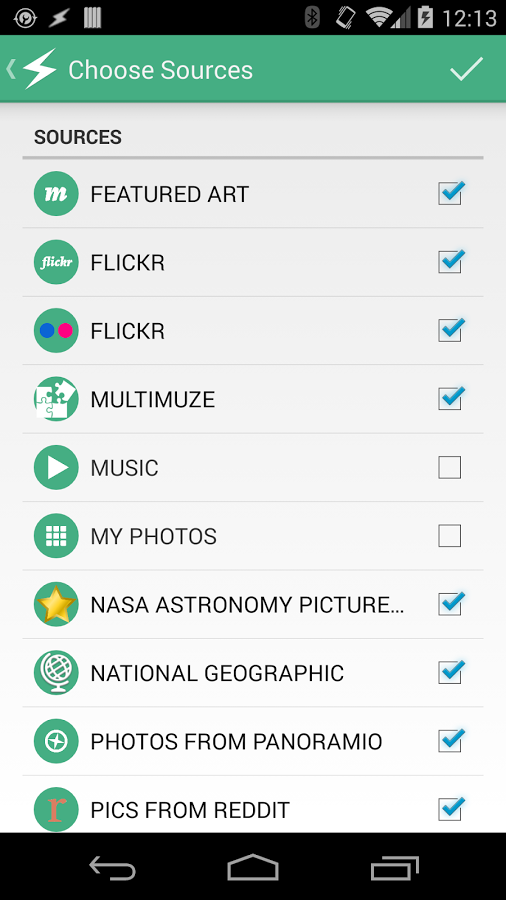Tap the Reddit 'r' source icon
The height and width of the screenshot is (900, 506).
click(x=56, y=809)
